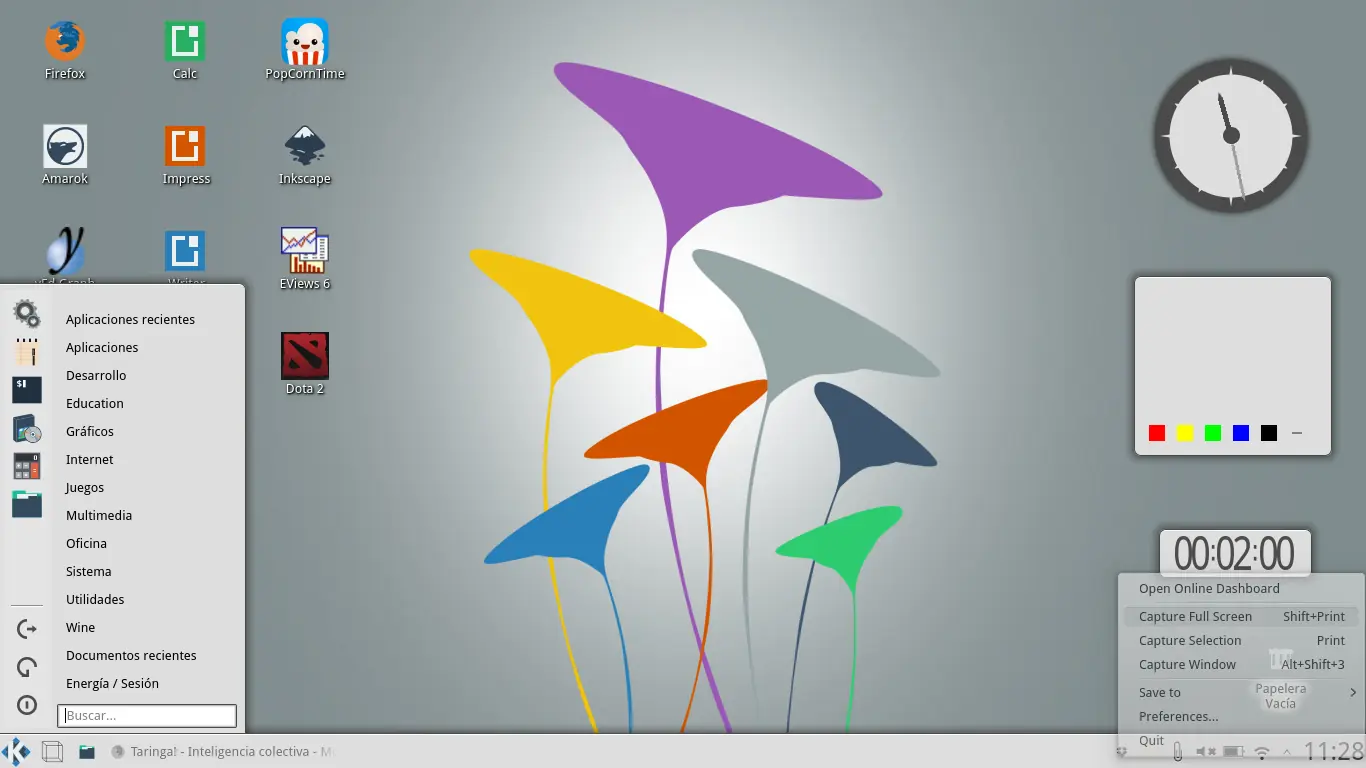Open the Education category

[95, 403]
